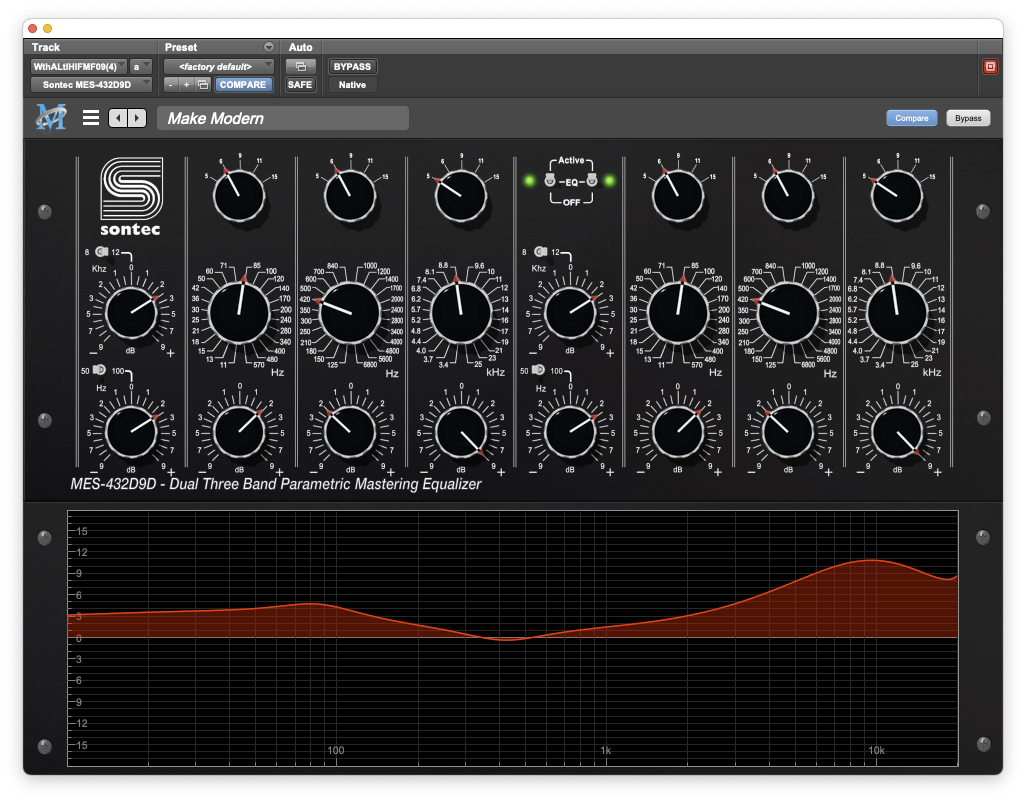Toggle the left channel EQ Active switch
The height and width of the screenshot is (802, 1026).
pyautogui.click(x=550, y=181)
